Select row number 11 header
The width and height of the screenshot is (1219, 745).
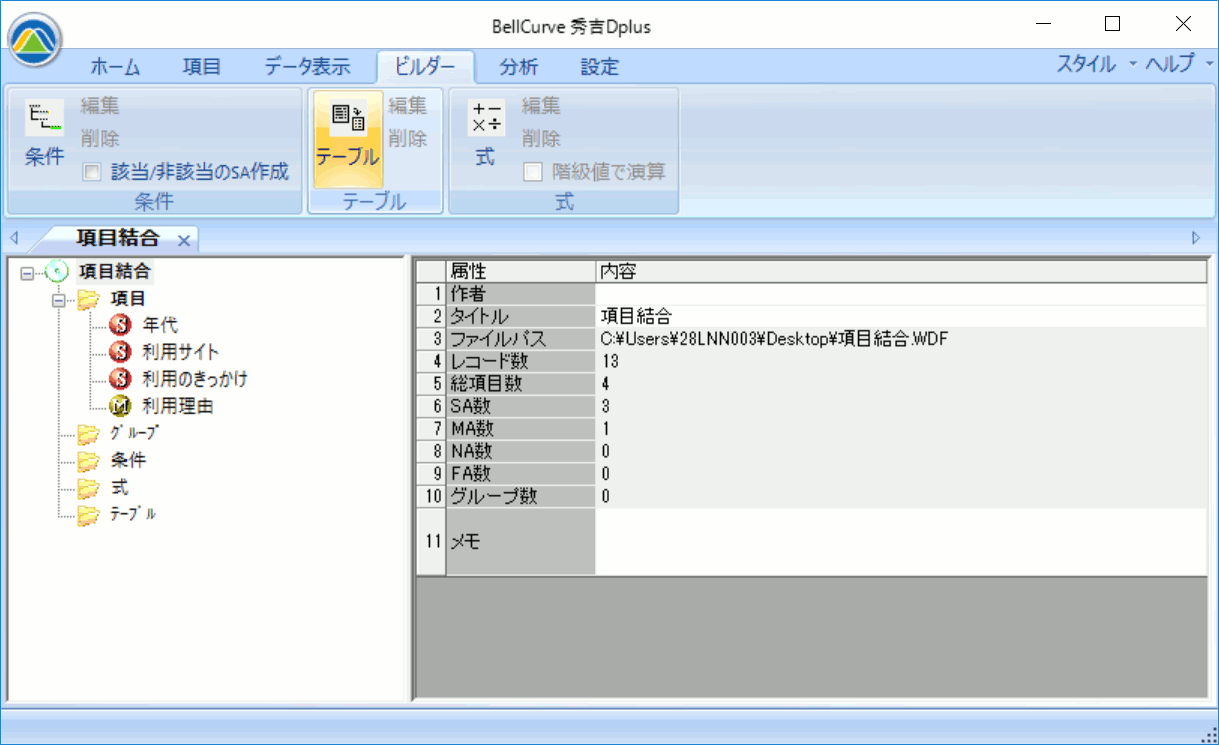(x=431, y=541)
